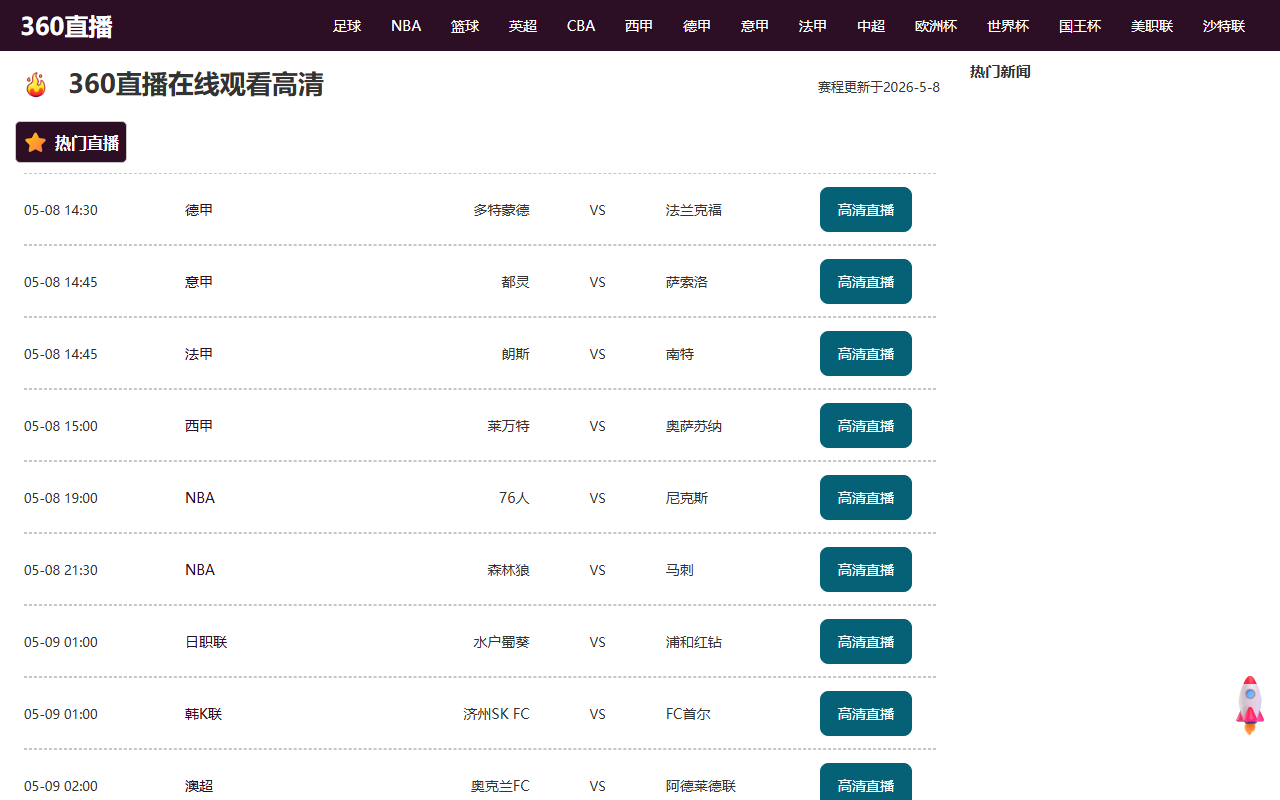Click the 热门直播 tab label

(87, 143)
